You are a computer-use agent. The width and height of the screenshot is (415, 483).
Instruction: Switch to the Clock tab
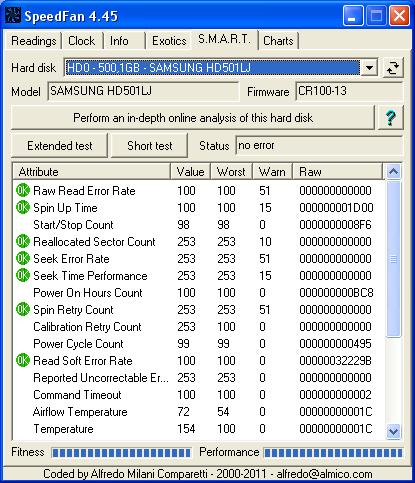(x=82, y=41)
